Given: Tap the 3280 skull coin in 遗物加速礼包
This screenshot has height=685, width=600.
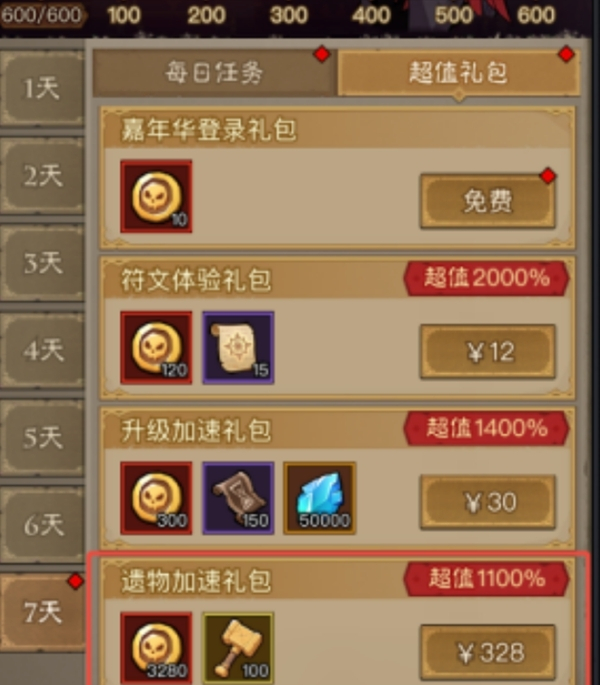Looking at the screenshot, I should coord(156,648).
